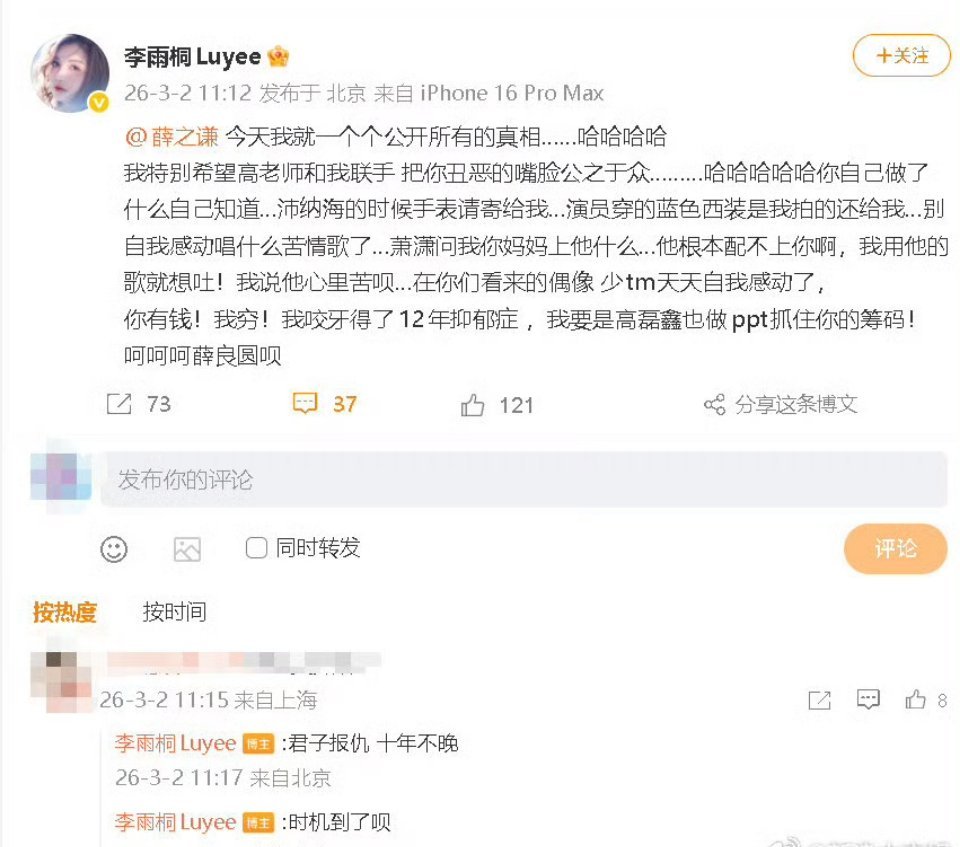This screenshot has width=960, height=847.
Task: Switch to 按时间 sorting tab
Action: [174, 612]
